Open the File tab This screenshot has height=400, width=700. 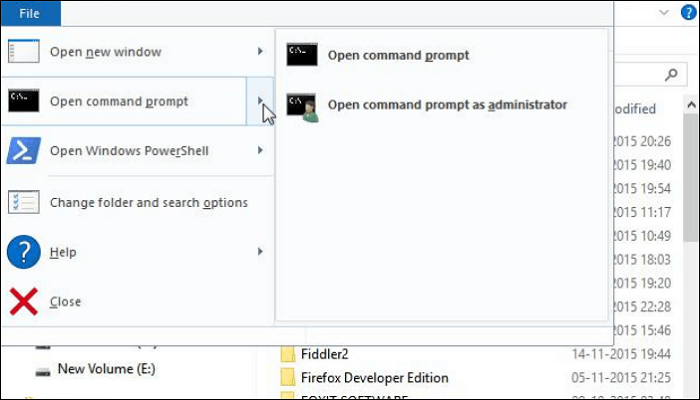tap(30, 12)
